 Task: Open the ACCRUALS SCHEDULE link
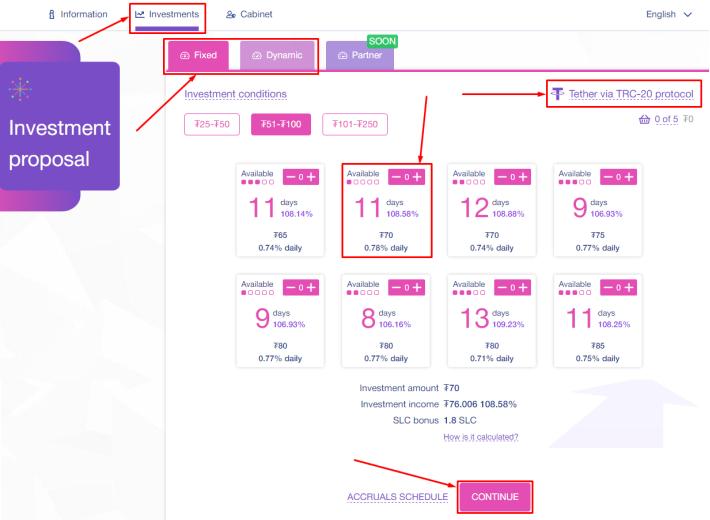pos(397,497)
